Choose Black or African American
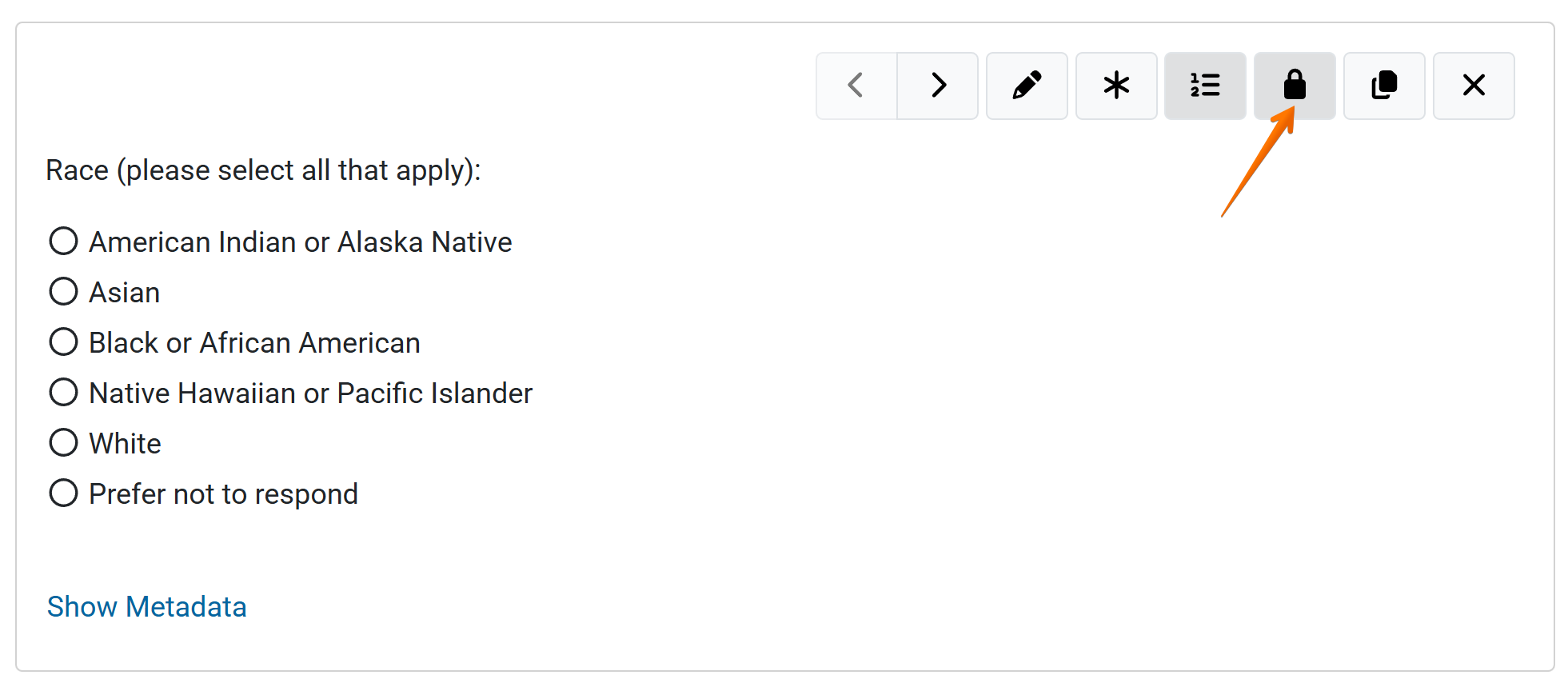 point(64,341)
